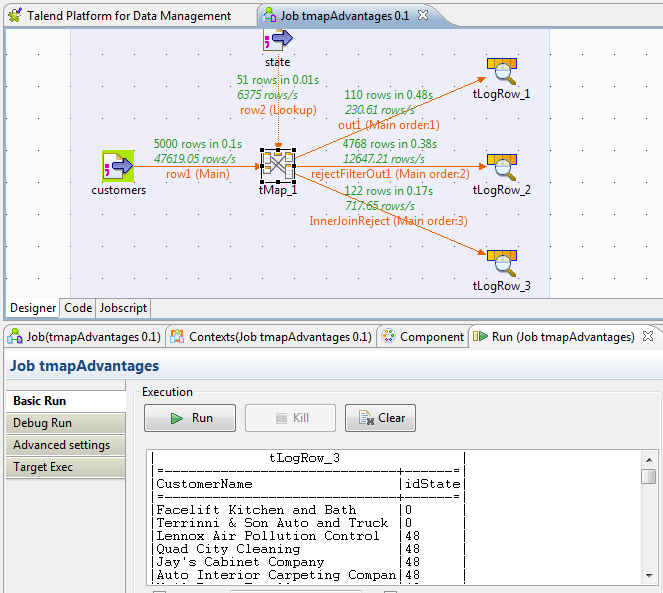Open Talend Platform for Data Management tab

point(129,16)
